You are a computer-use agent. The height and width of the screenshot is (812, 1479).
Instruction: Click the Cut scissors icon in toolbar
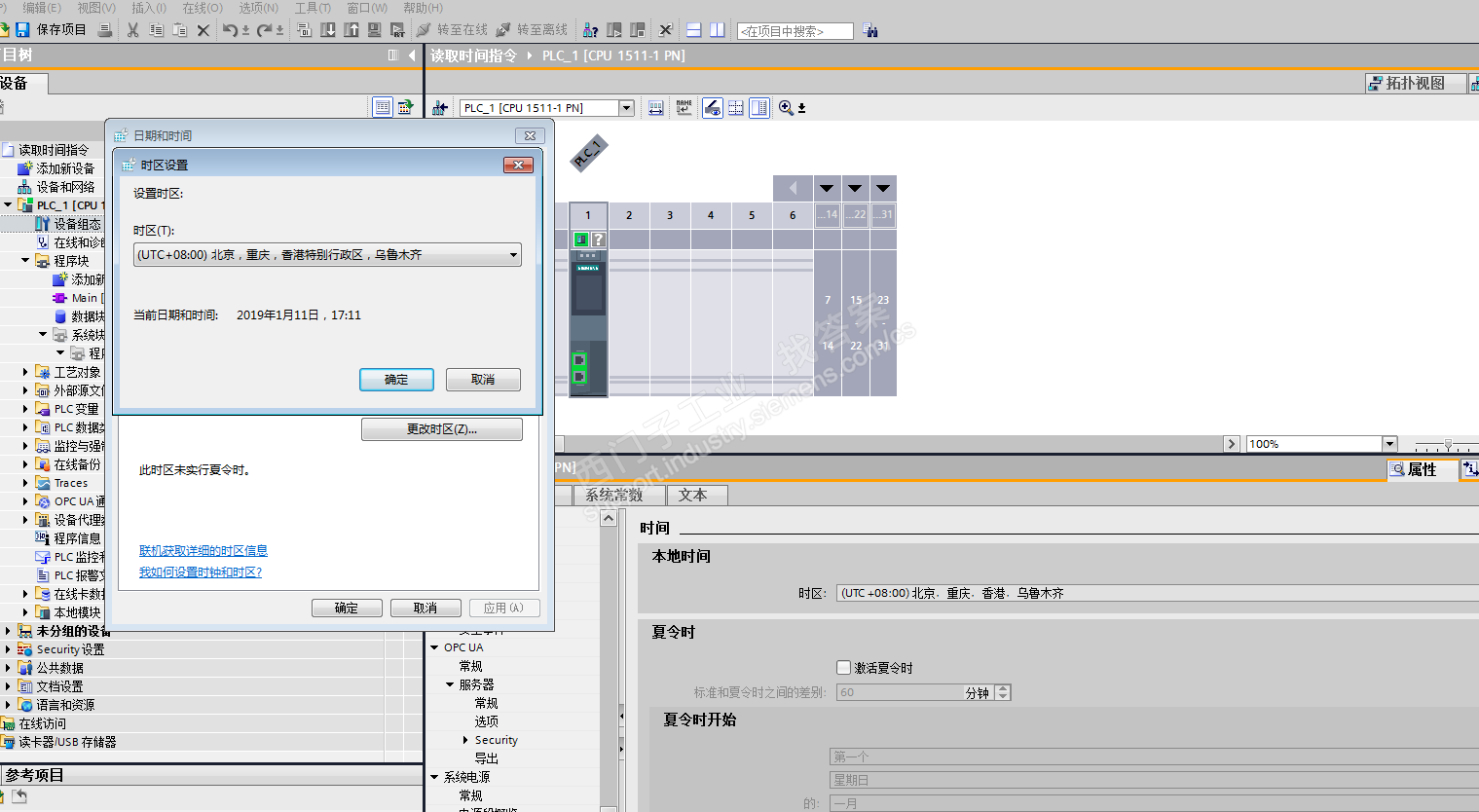click(x=132, y=30)
